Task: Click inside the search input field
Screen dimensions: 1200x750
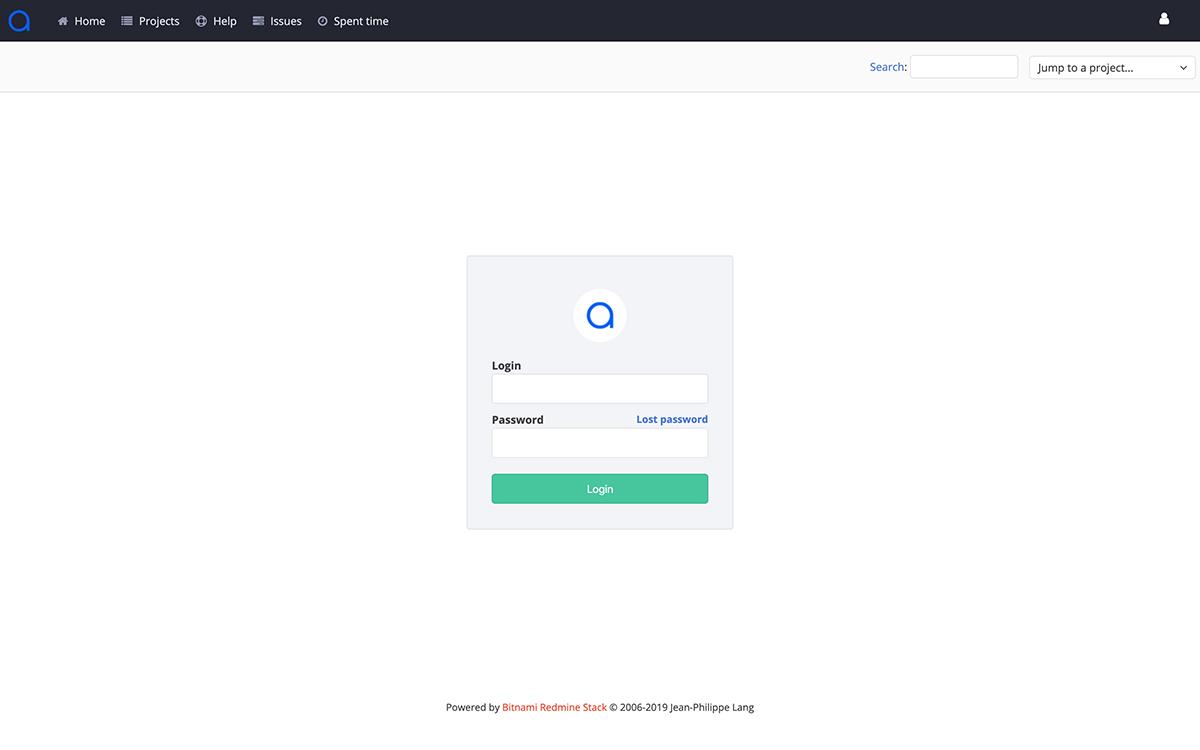Action: [x=963, y=66]
